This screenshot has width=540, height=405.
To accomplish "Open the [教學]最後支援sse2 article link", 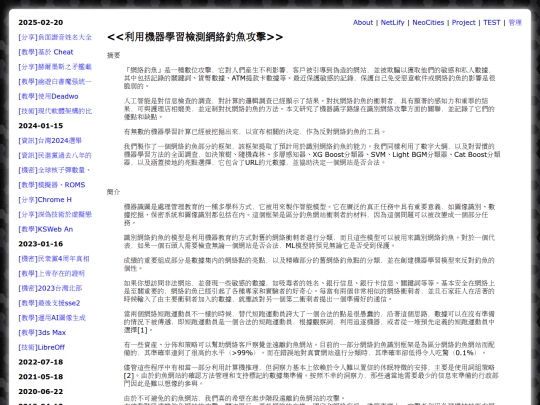I will pyautogui.click(x=49, y=303).
